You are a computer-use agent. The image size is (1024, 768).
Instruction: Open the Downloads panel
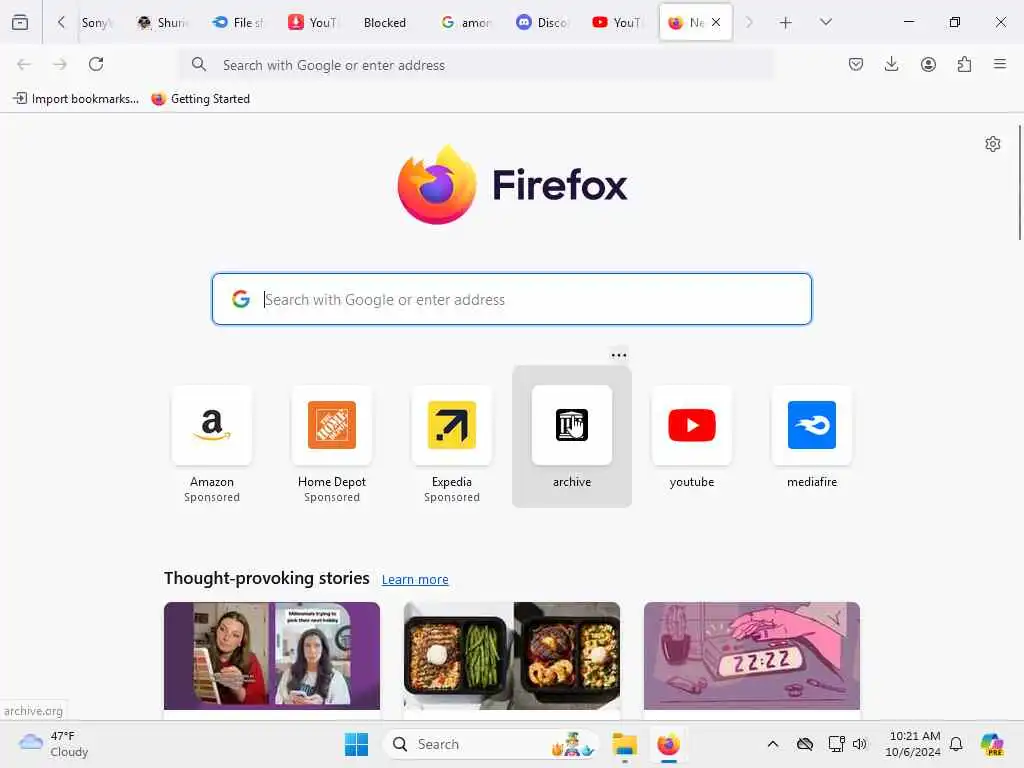[891, 64]
